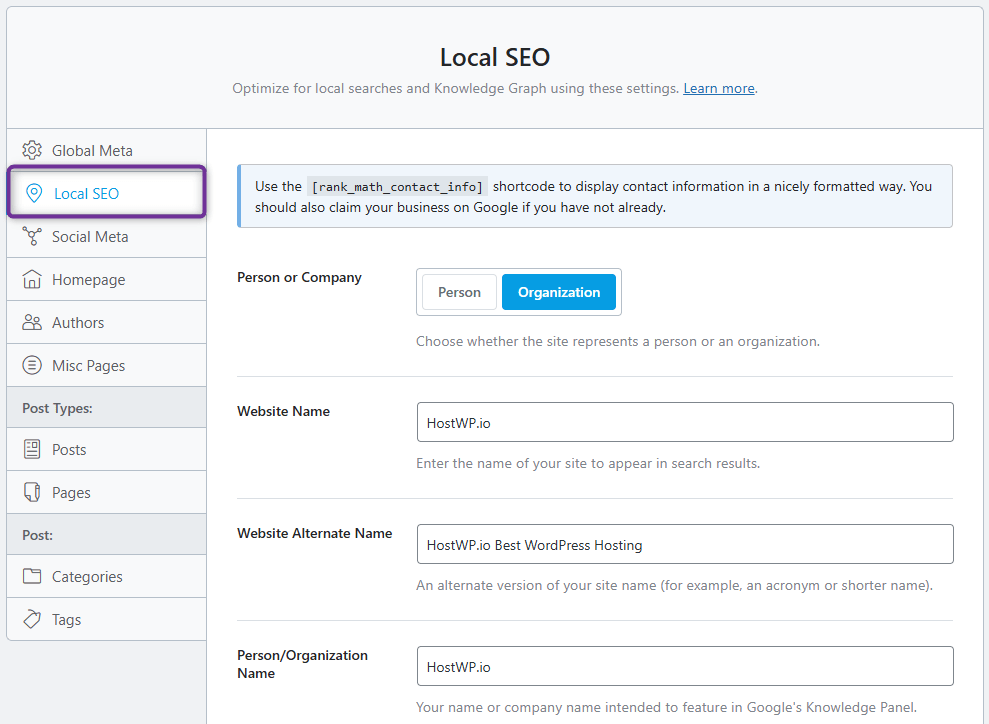Click 'Enter the name of your site' hint
This screenshot has height=724, width=989.
(x=588, y=464)
